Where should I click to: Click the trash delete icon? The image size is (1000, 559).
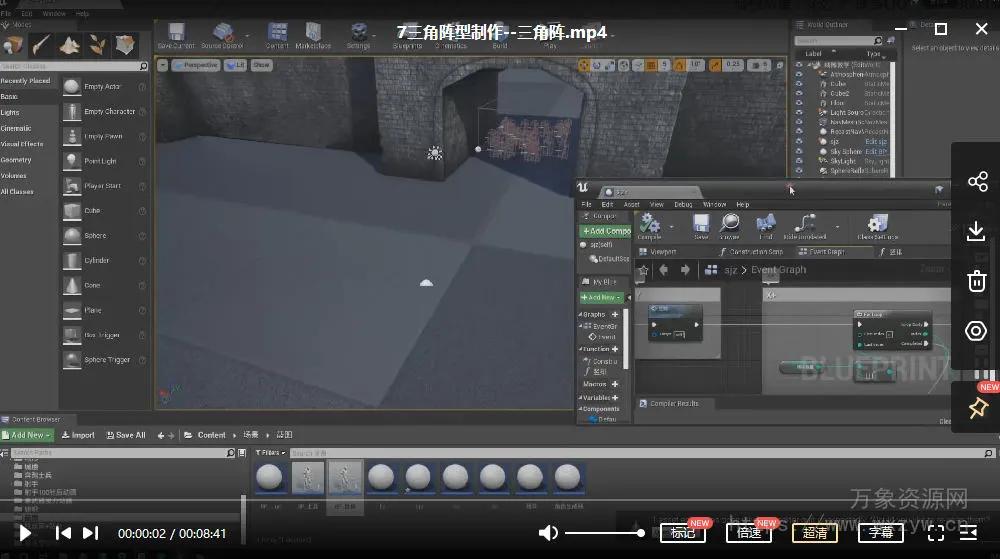tap(977, 281)
